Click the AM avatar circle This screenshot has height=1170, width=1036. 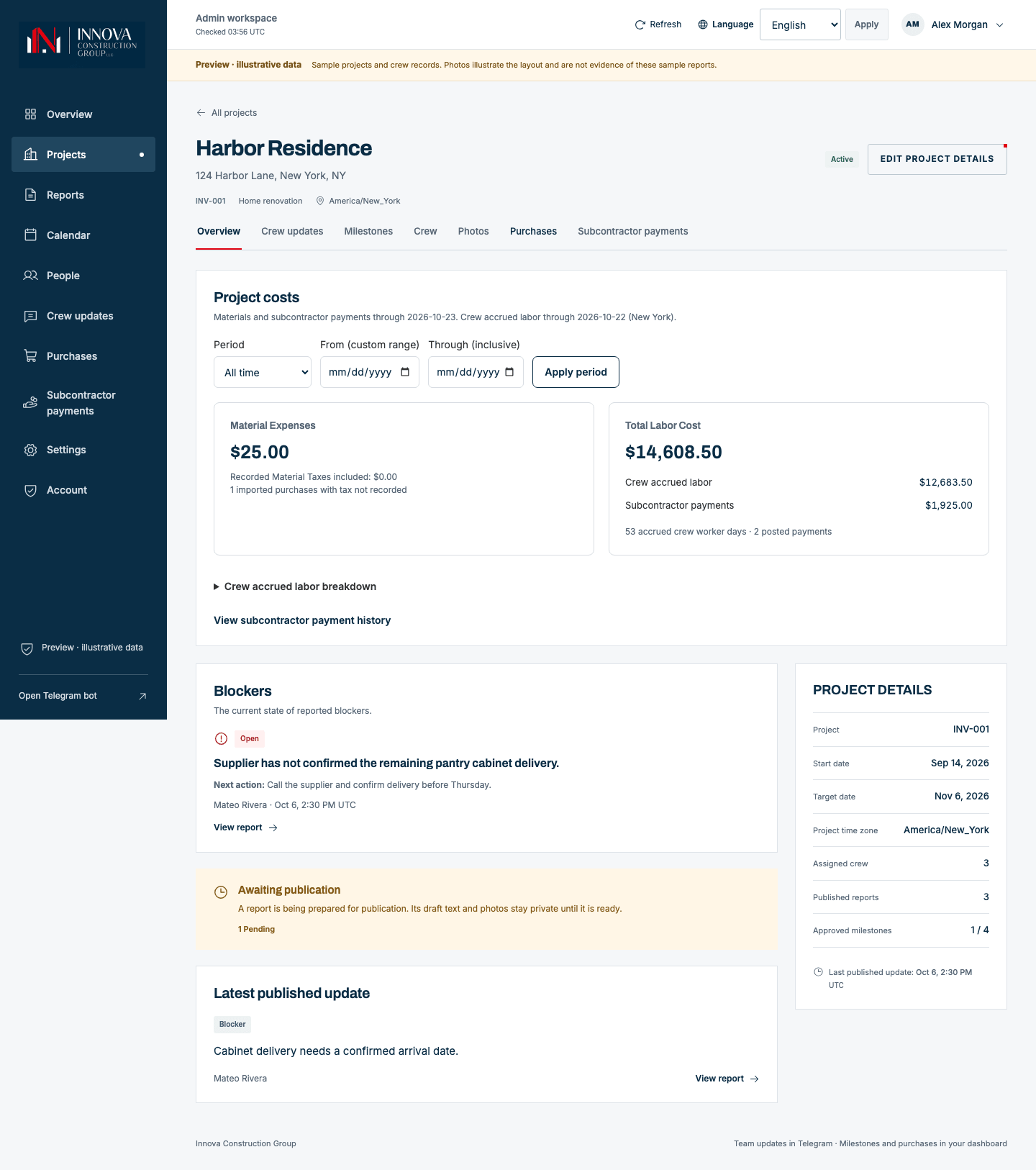click(912, 24)
